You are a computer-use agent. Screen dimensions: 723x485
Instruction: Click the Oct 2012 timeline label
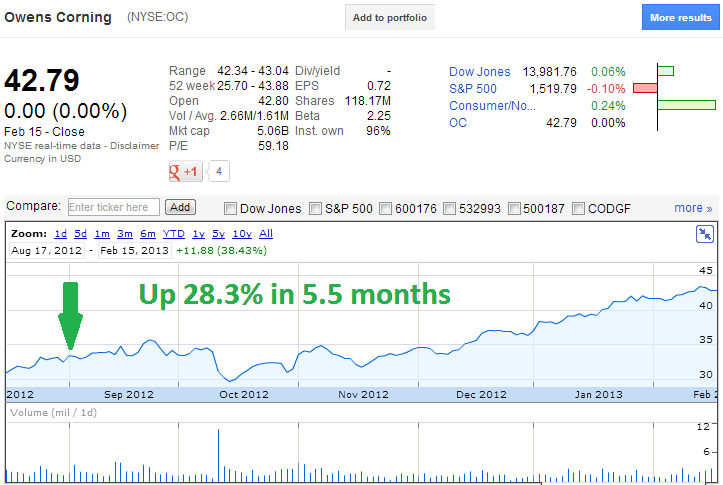coord(243,395)
